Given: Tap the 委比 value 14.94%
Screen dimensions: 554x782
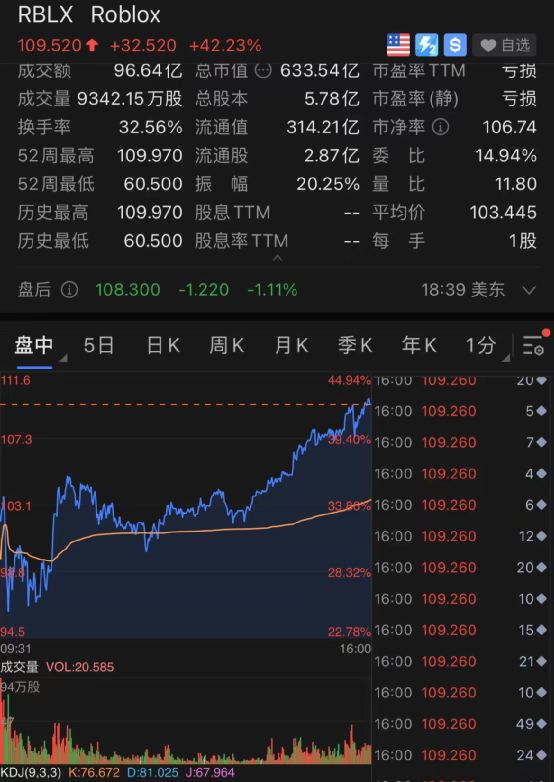Looking at the screenshot, I should (x=506, y=156).
